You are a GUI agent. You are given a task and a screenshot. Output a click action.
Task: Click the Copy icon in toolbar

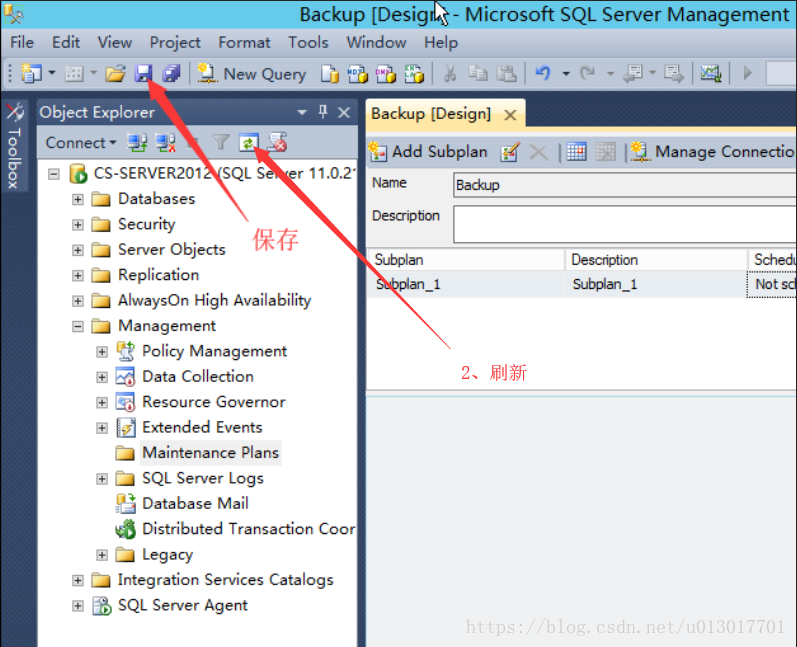point(478,74)
